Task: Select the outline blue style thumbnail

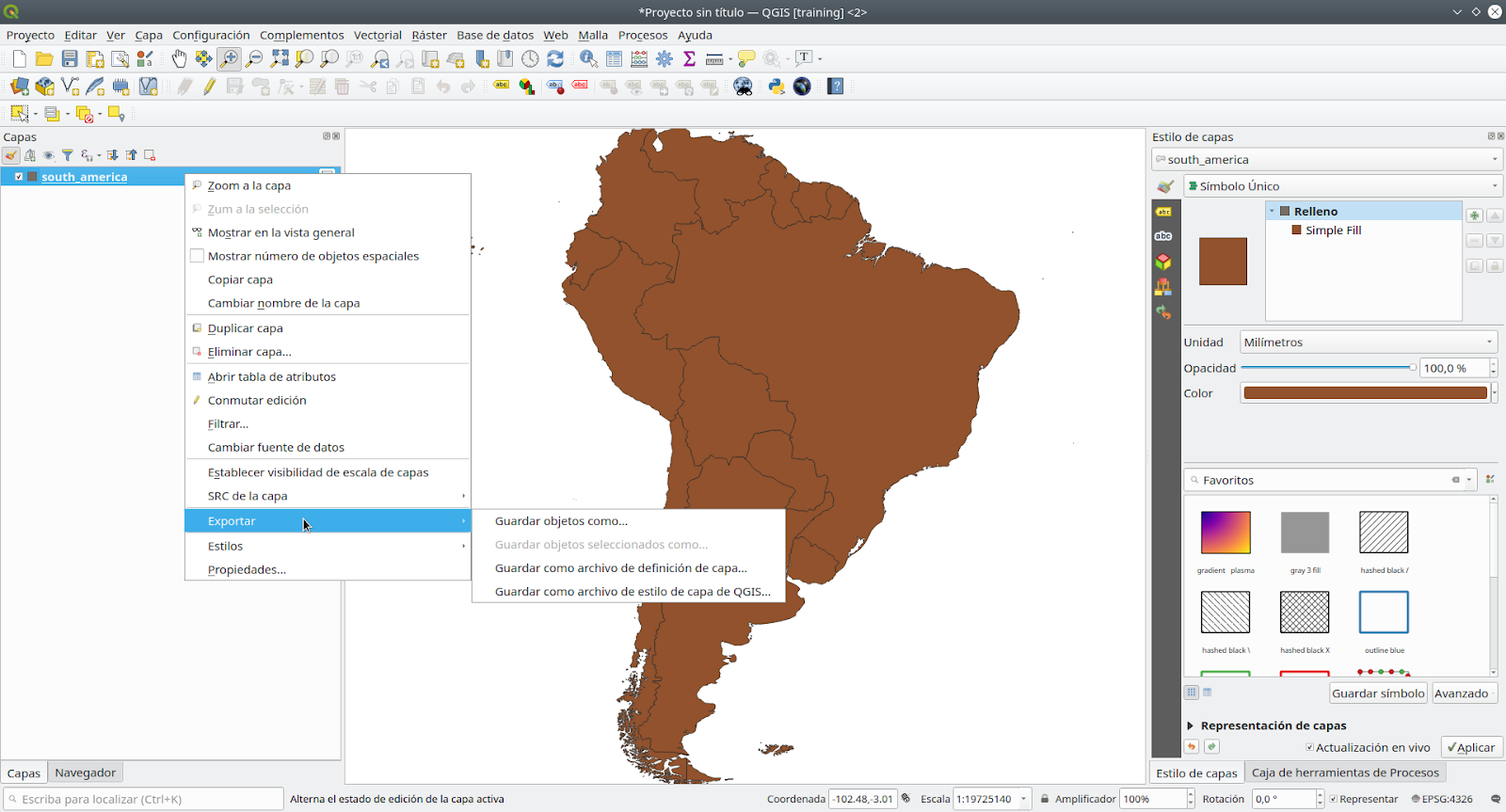Action: 1384,613
